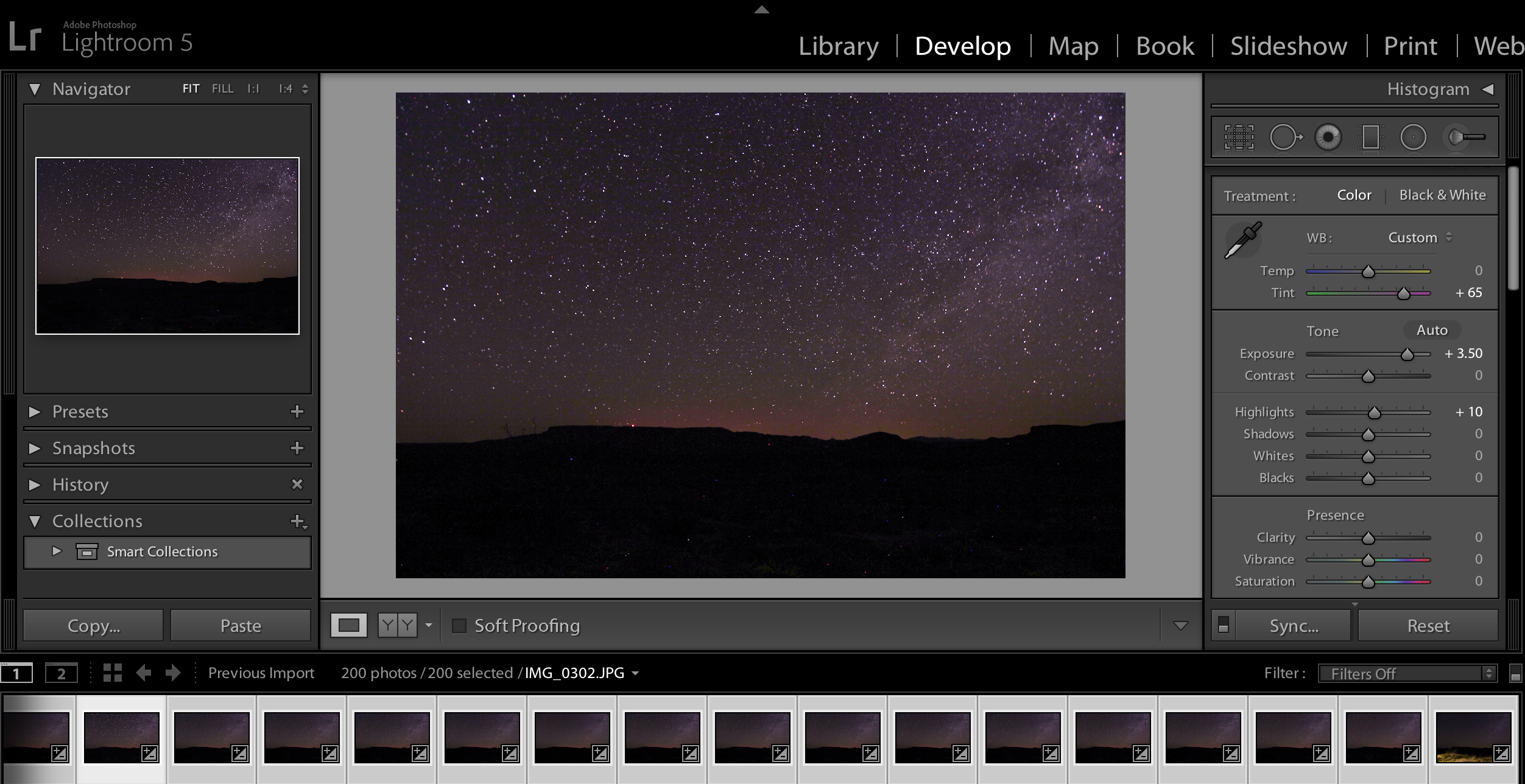Switch treatment to Black & White
This screenshot has height=784, width=1525.
[x=1442, y=195]
